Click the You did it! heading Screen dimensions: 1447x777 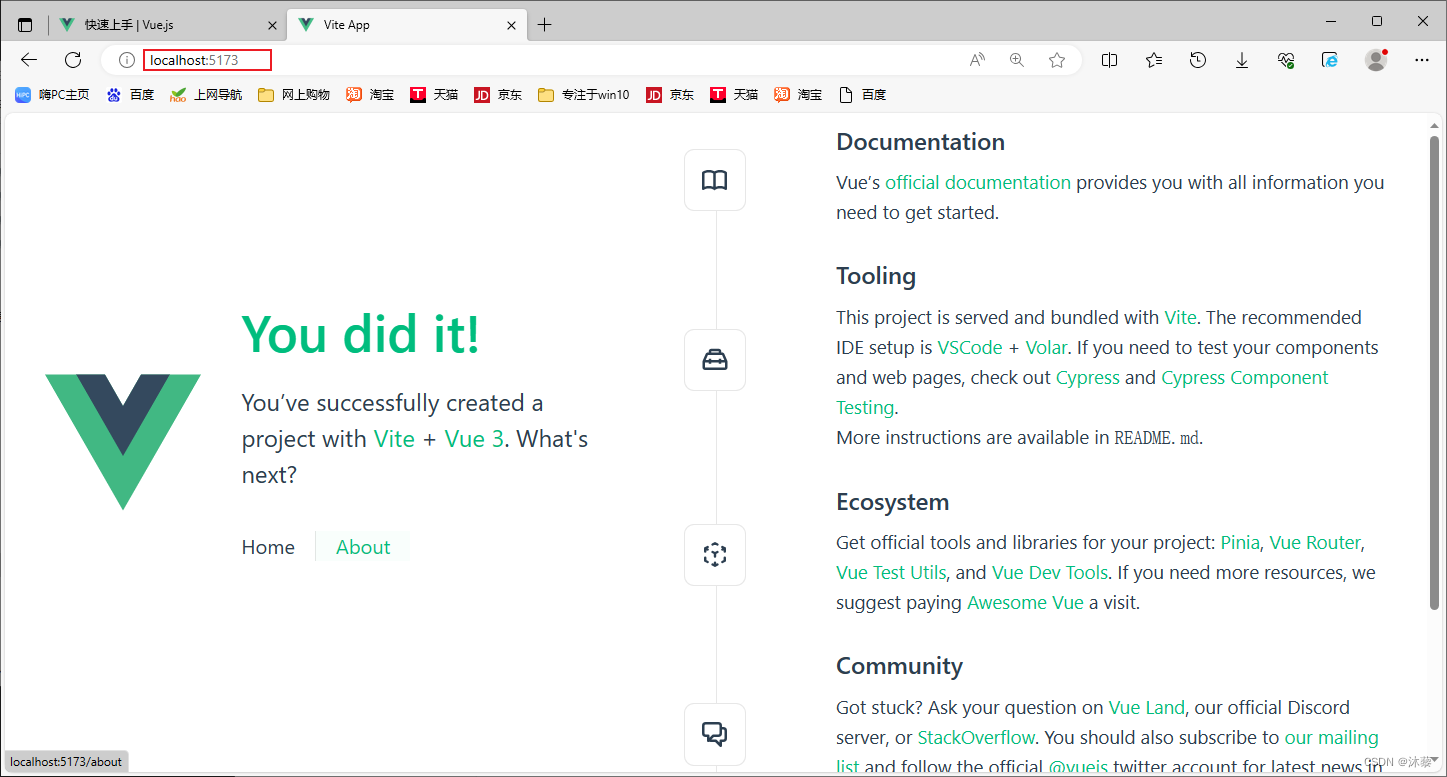(361, 334)
